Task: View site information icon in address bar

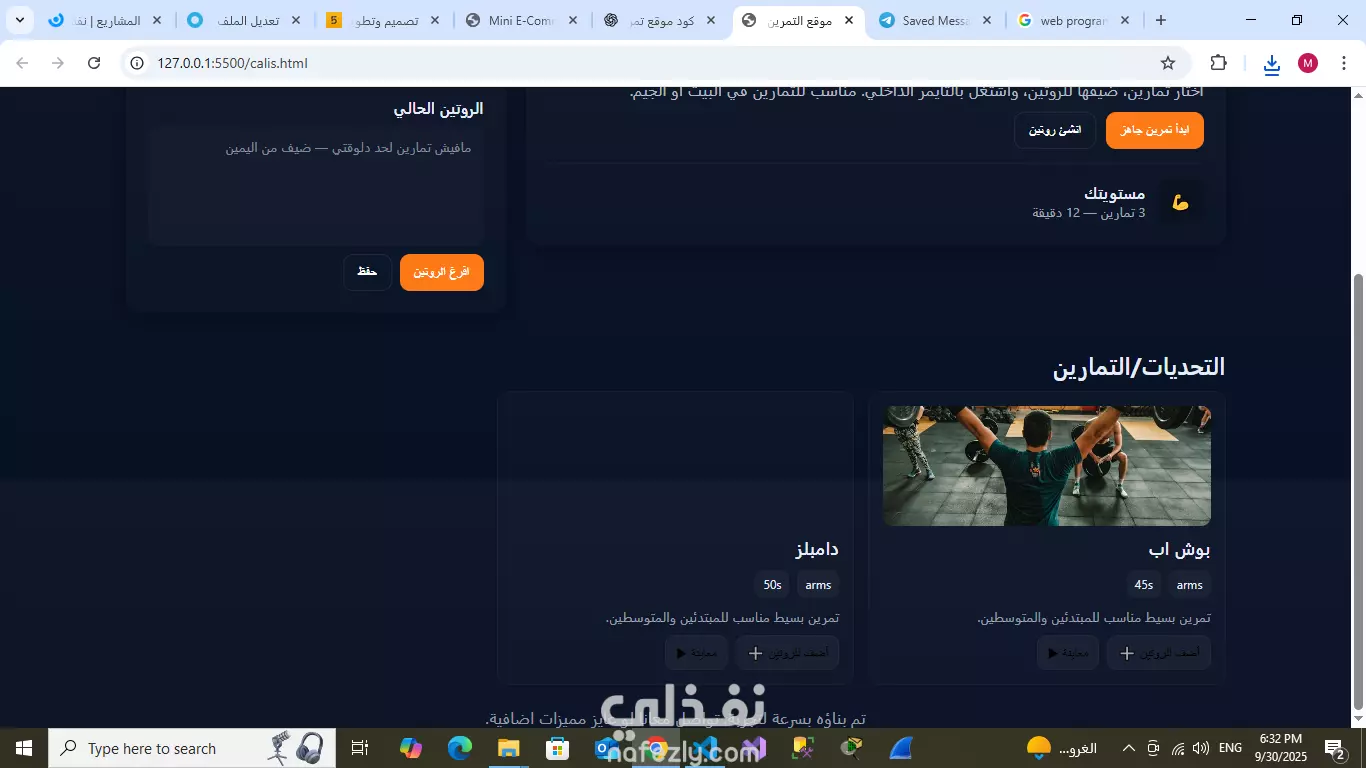Action: tap(138, 63)
